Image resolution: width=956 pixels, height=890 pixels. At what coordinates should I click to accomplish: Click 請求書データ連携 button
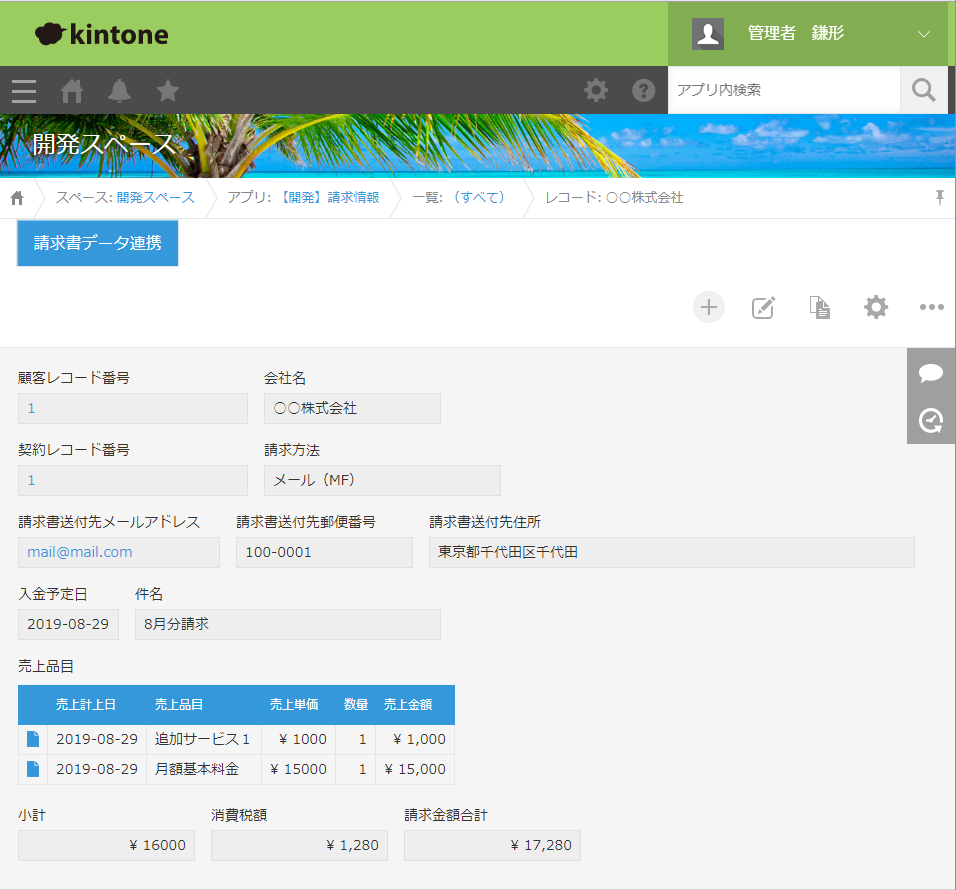click(x=98, y=243)
